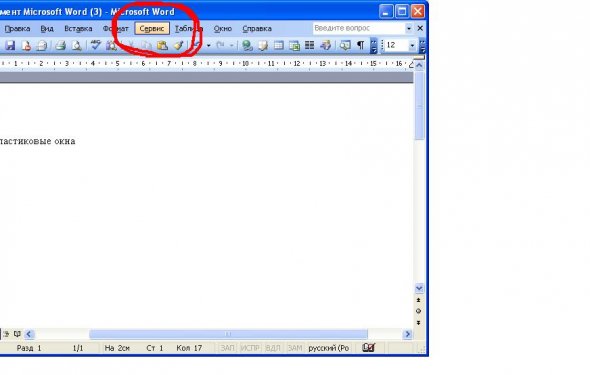Click the Save floppy disk icon
The width and height of the screenshot is (590, 375).
[x=10, y=46]
